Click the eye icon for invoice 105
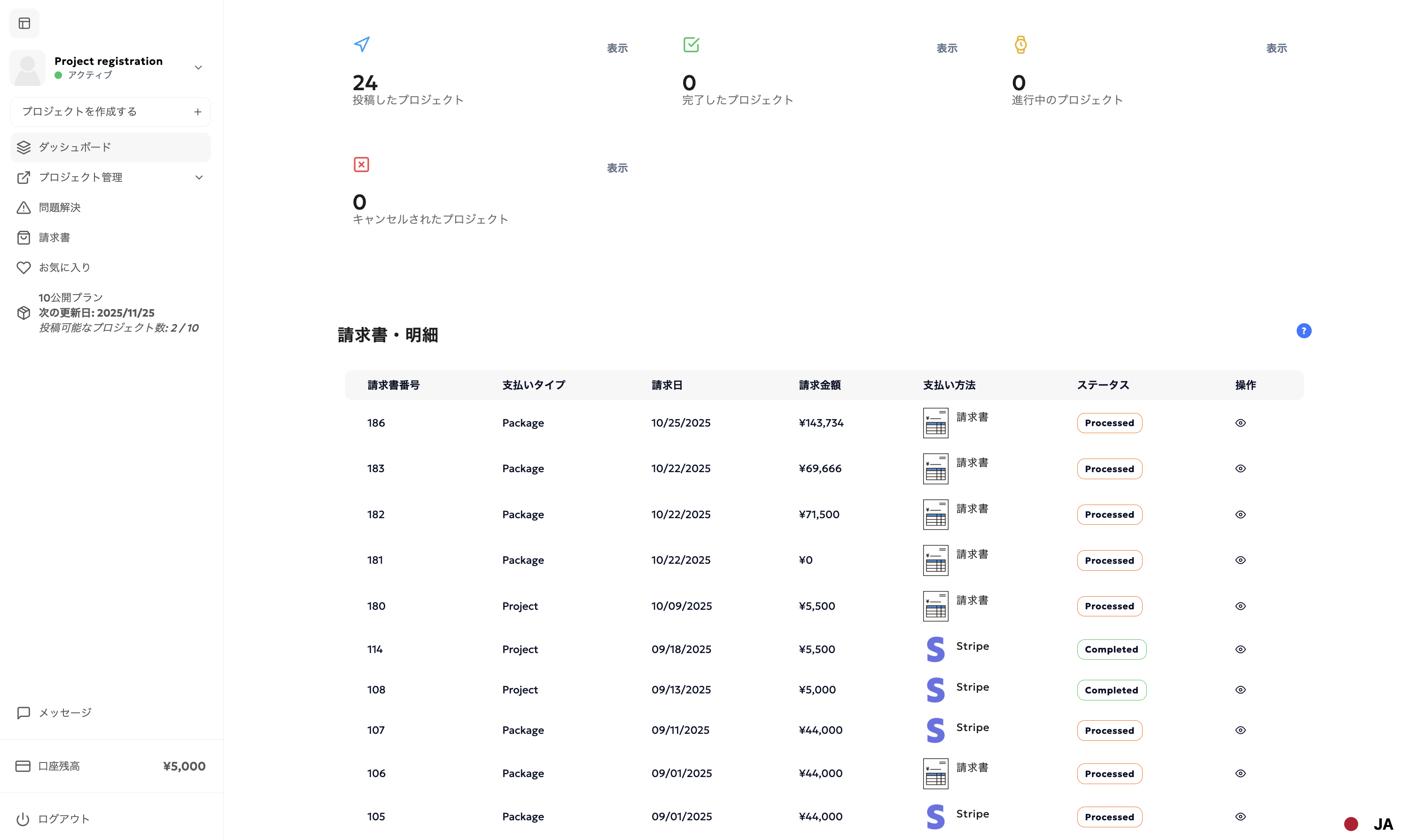 point(1240,817)
